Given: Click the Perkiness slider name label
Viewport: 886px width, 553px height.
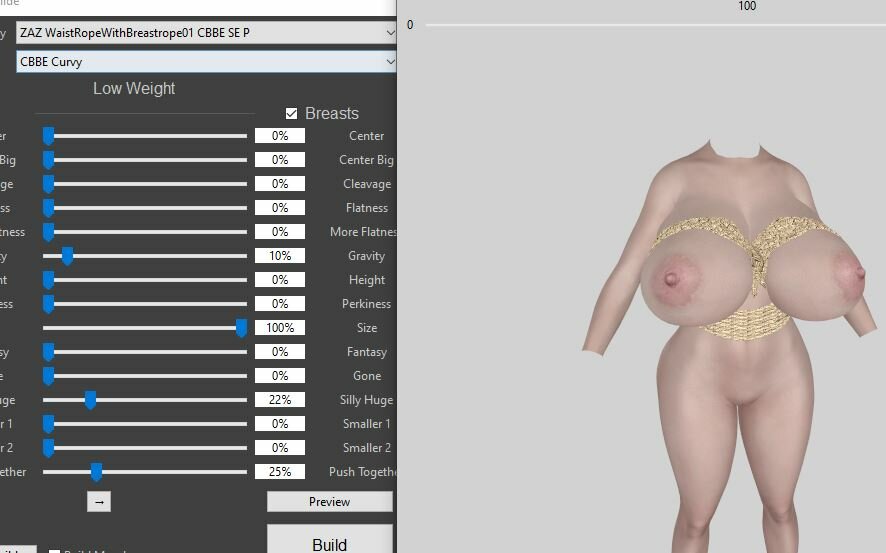Looking at the screenshot, I should click(x=366, y=304).
